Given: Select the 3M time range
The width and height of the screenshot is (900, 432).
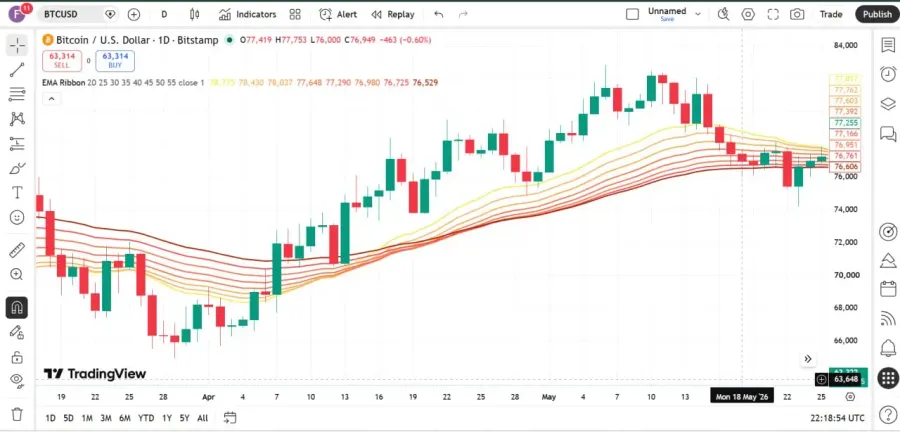Looking at the screenshot, I should coord(106,418).
